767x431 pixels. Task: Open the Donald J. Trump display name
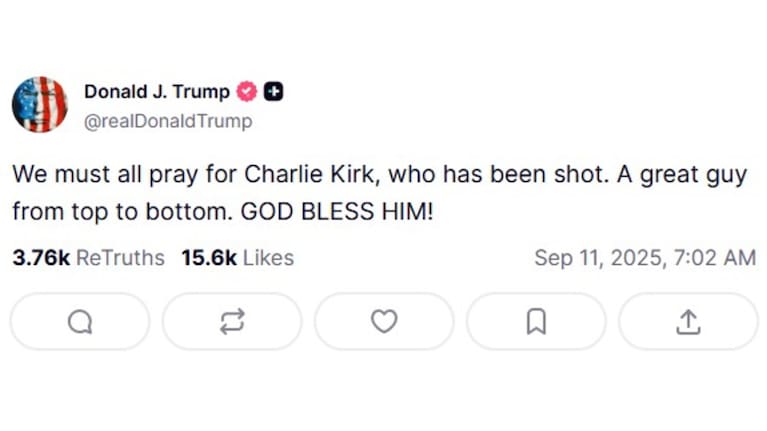(x=156, y=92)
